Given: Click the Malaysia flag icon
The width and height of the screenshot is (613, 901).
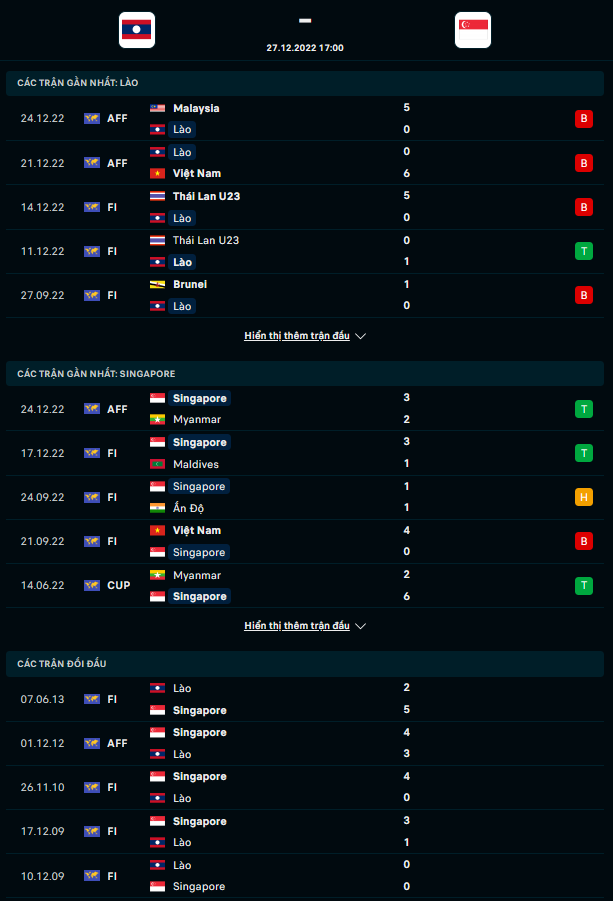Looking at the screenshot, I should (158, 108).
